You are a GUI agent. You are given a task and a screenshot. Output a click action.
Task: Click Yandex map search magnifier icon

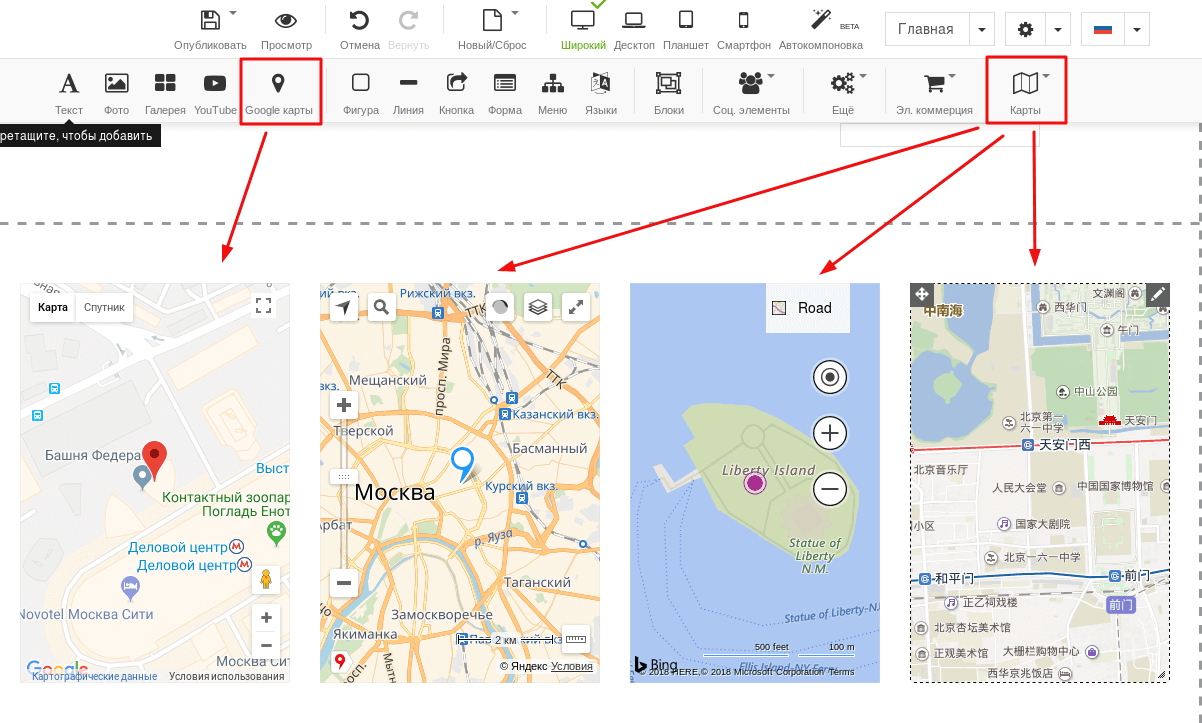(x=380, y=307)
